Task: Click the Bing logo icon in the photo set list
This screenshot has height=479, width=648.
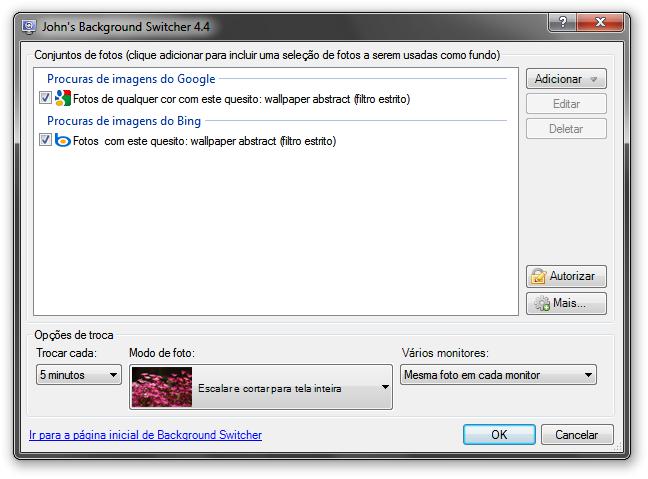Action: (63, 141)
